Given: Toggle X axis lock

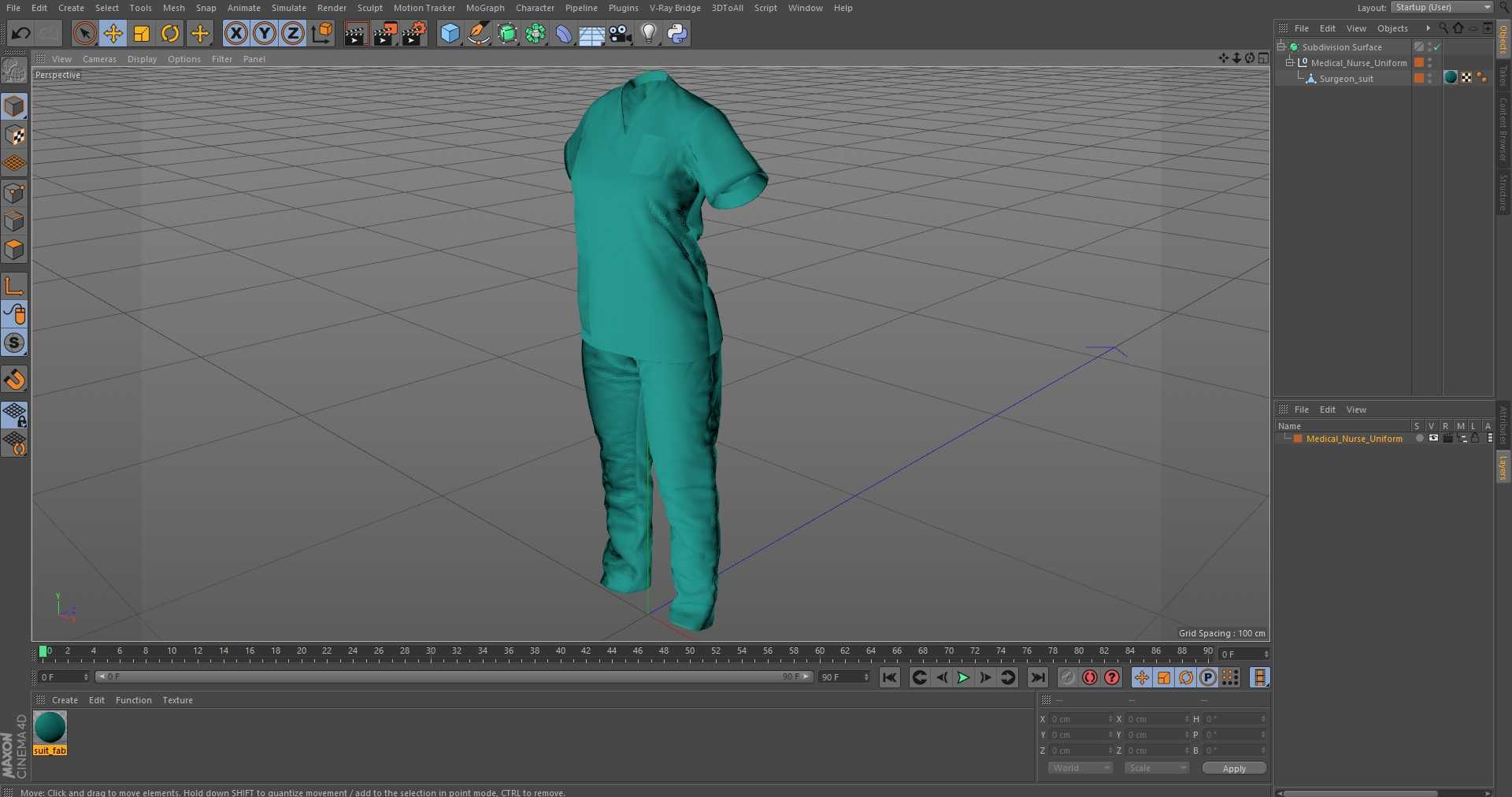Looking at the screenshot, I should 235,33.
